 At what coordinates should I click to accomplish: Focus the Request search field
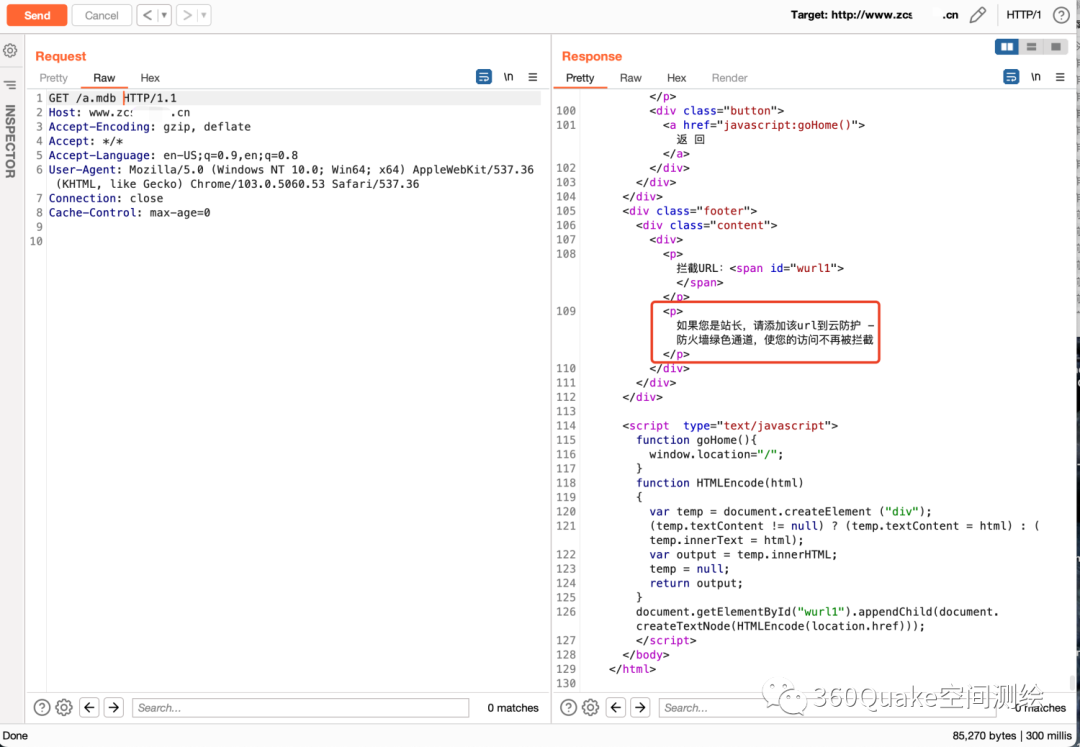click(300, 707)
